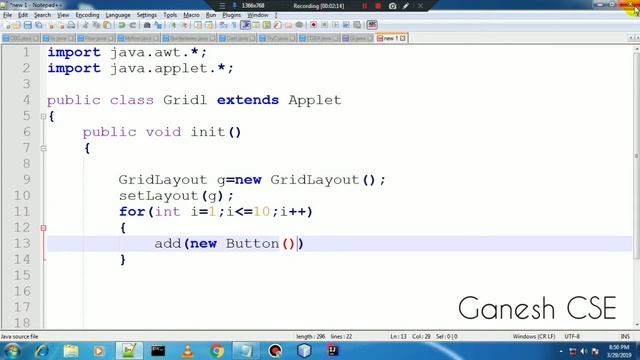Viewport: 640px width, 360px height.
Task: Toggle the Function List panel
Action: click(x=278, y=25)
